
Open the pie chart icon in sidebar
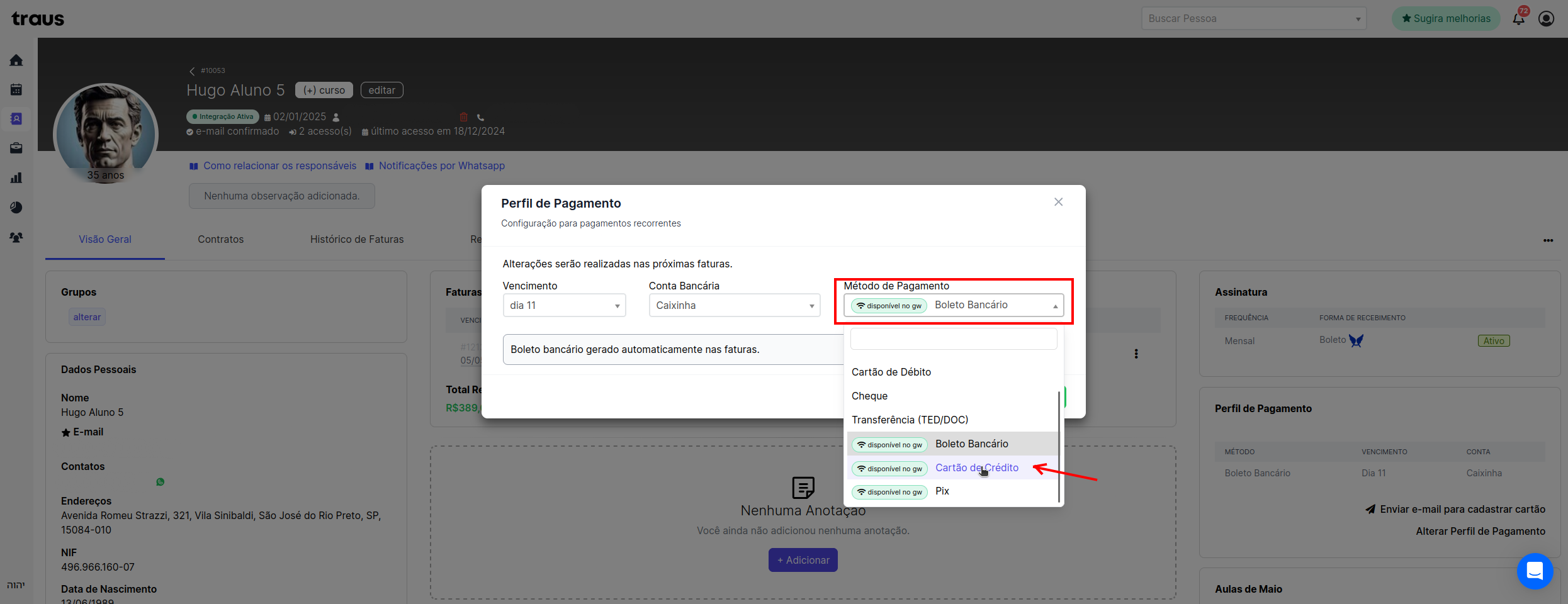[16, 208]
